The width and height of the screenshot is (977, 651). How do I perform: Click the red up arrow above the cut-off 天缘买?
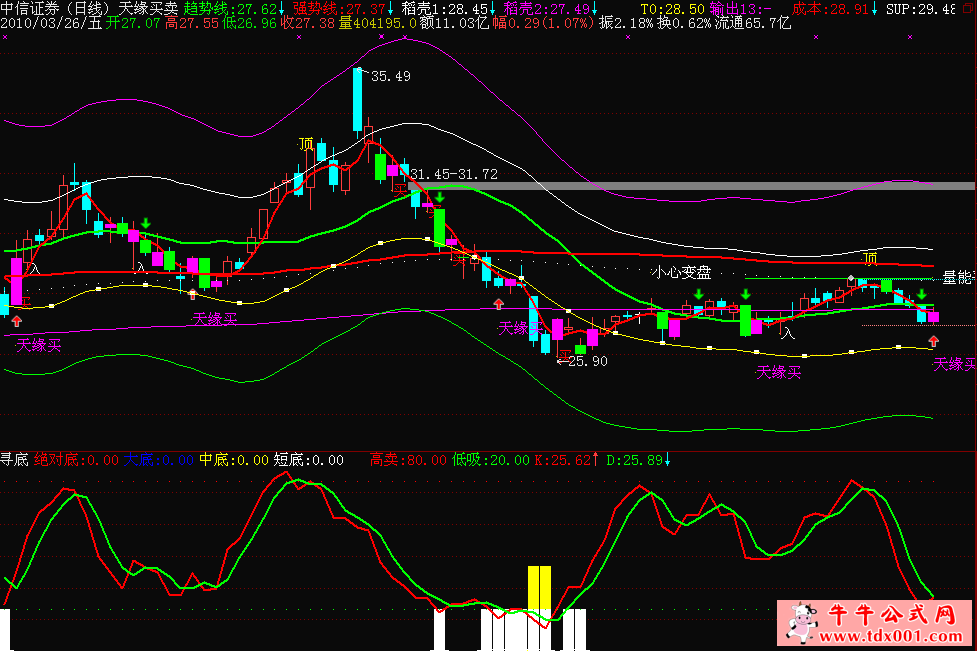pyautogui.click(x=933, y=341)
